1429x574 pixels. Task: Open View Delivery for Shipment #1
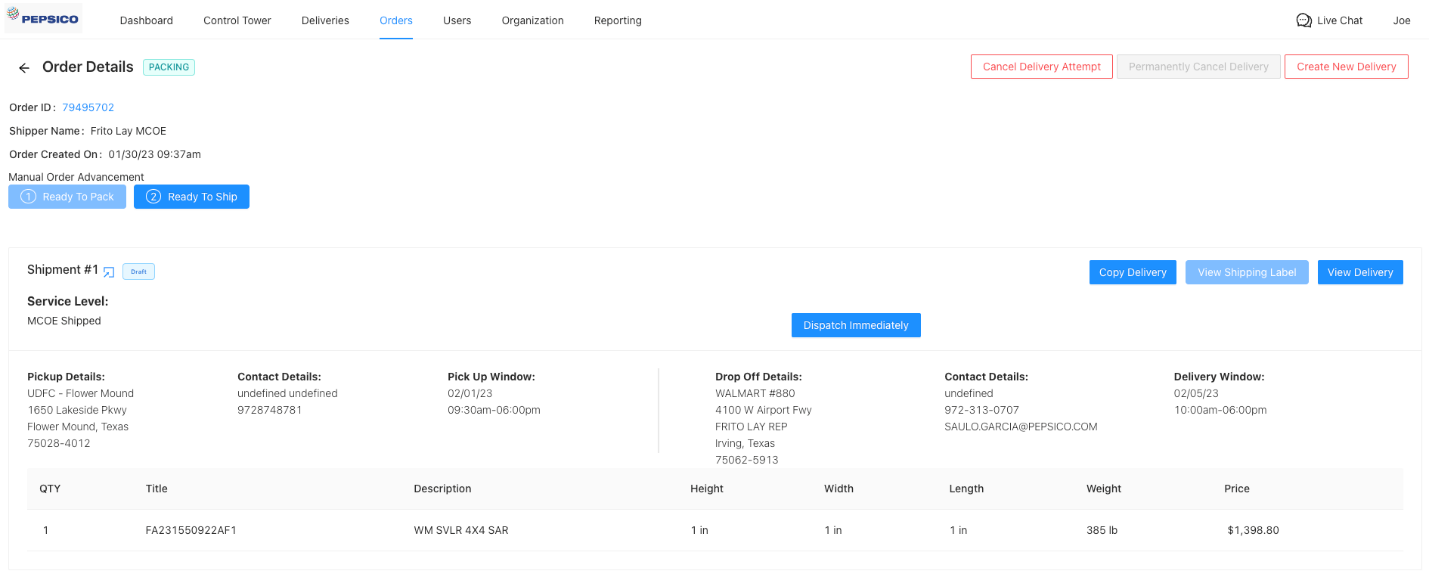point(1360,272)
